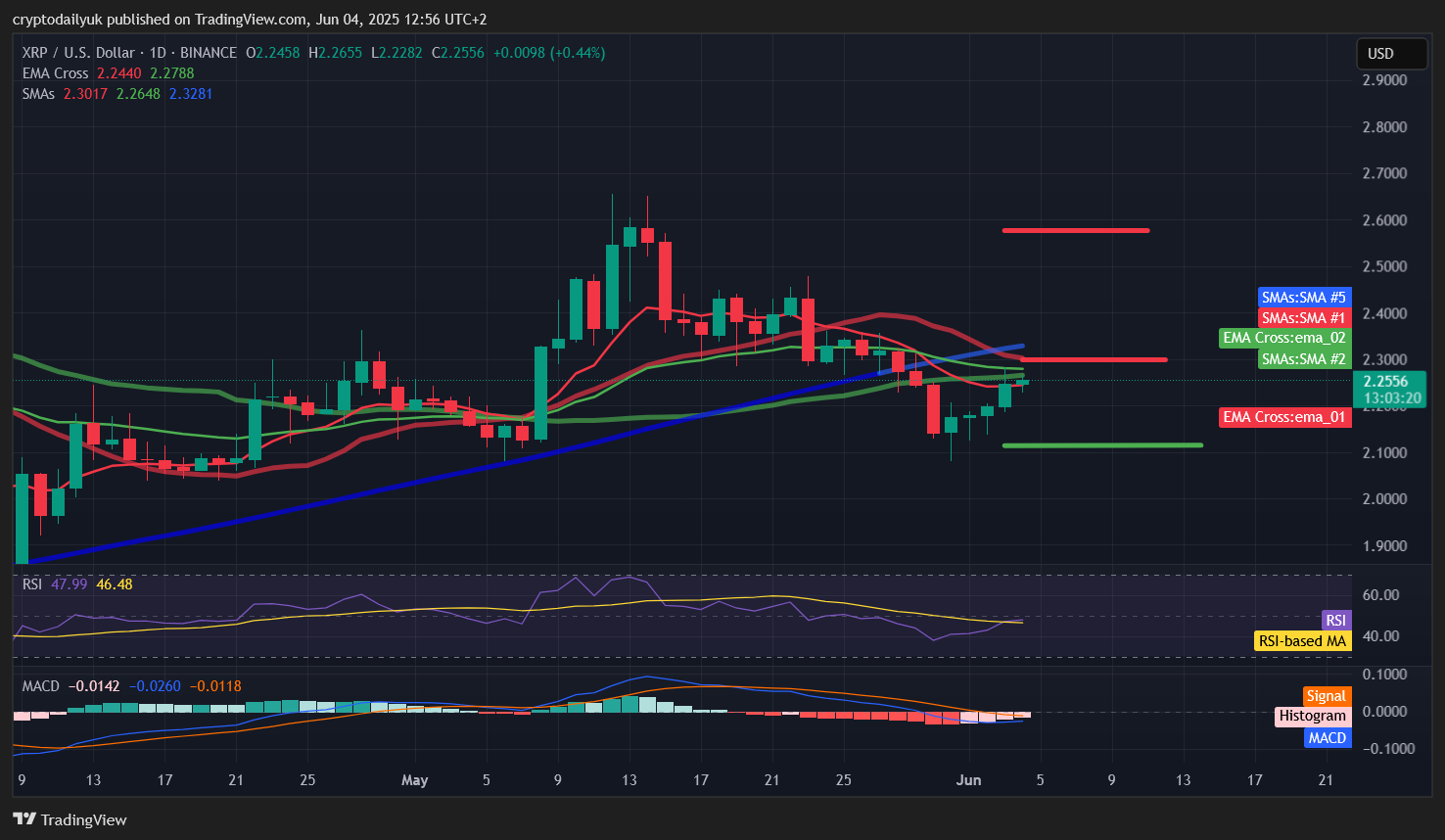Click the RSI value 47.99
The height and width of the screenshot is (840, 1445).
70,584
